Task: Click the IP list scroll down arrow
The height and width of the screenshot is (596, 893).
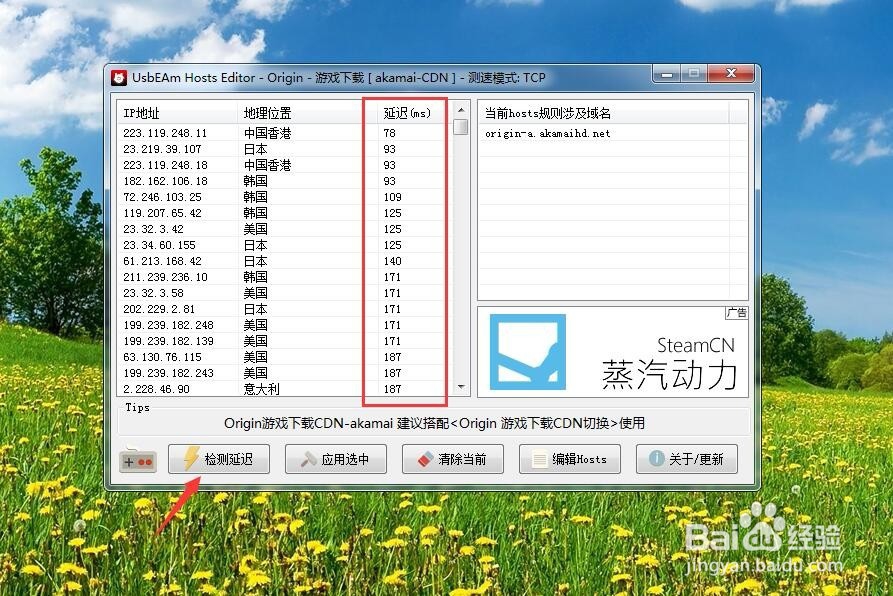Action: pos(461,387)
